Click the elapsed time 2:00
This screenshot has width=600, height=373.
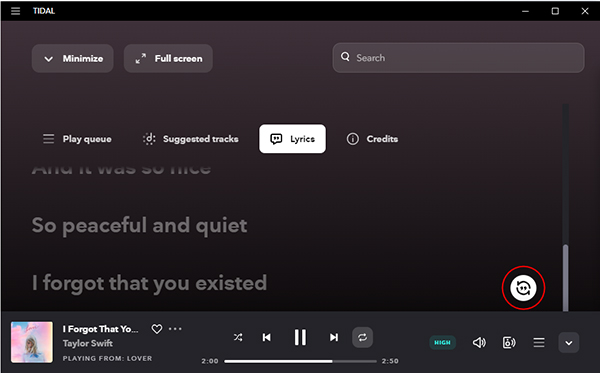(210, 361)
